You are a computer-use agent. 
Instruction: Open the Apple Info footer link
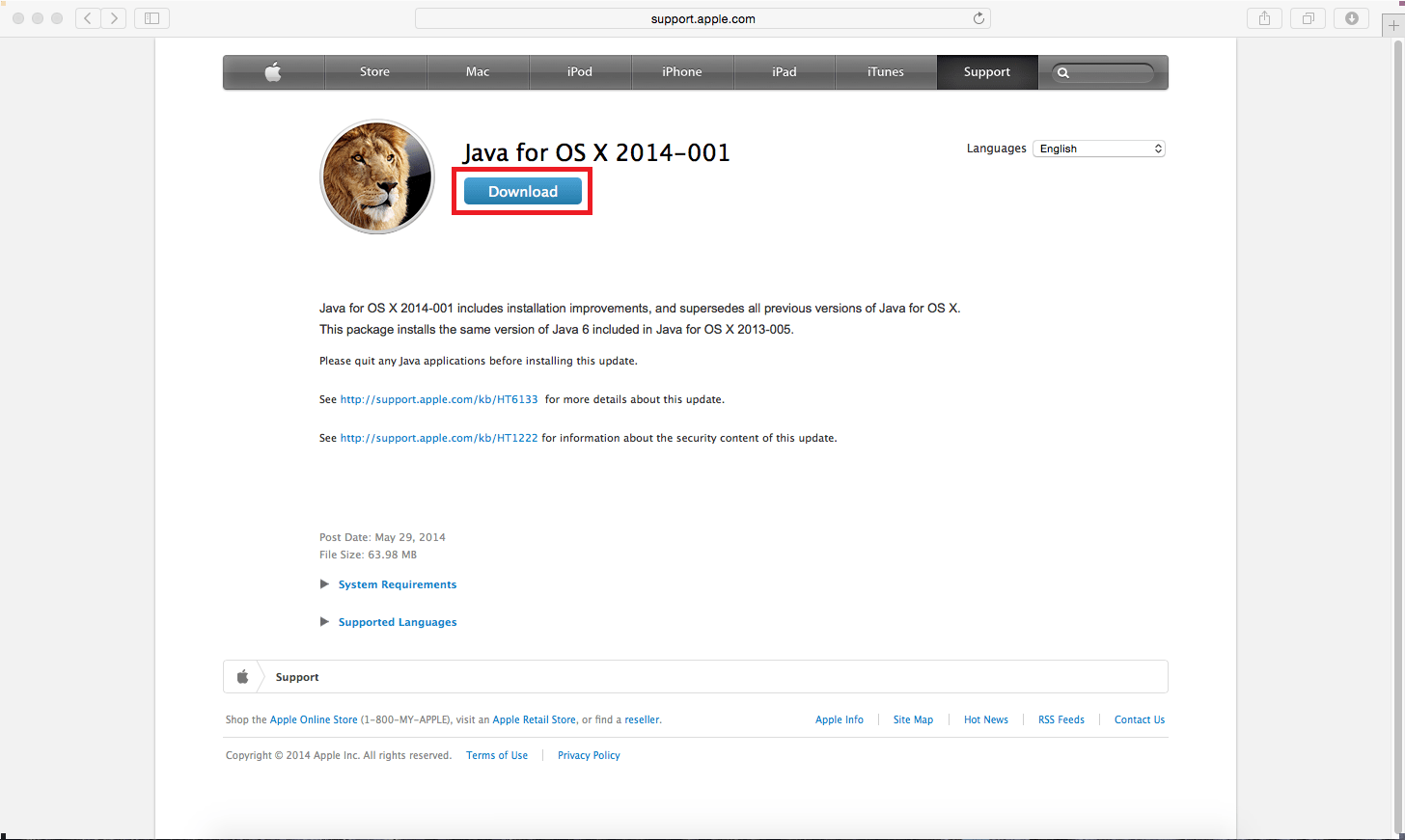pyautogui.click(x=840, y=719)
